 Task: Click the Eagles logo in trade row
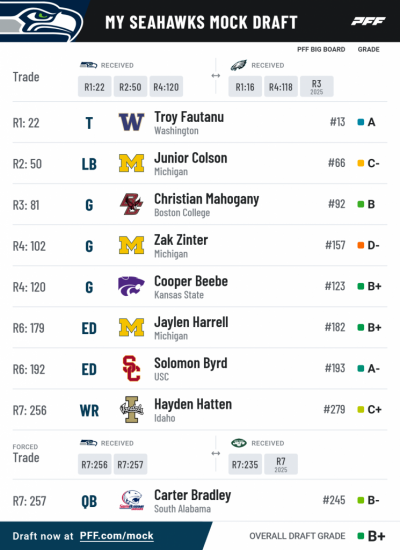click(239, 65)
